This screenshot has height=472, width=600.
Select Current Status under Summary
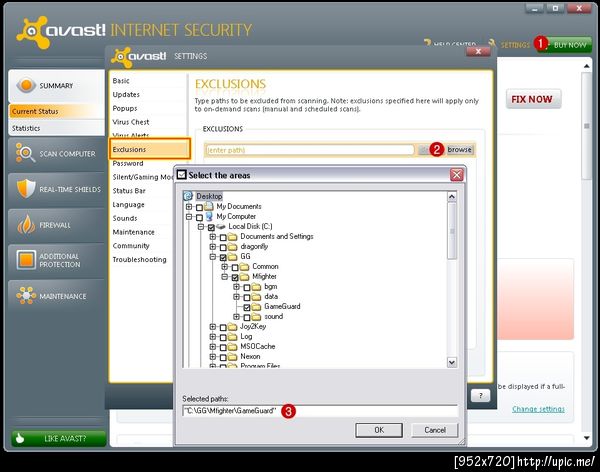(56, 111)
